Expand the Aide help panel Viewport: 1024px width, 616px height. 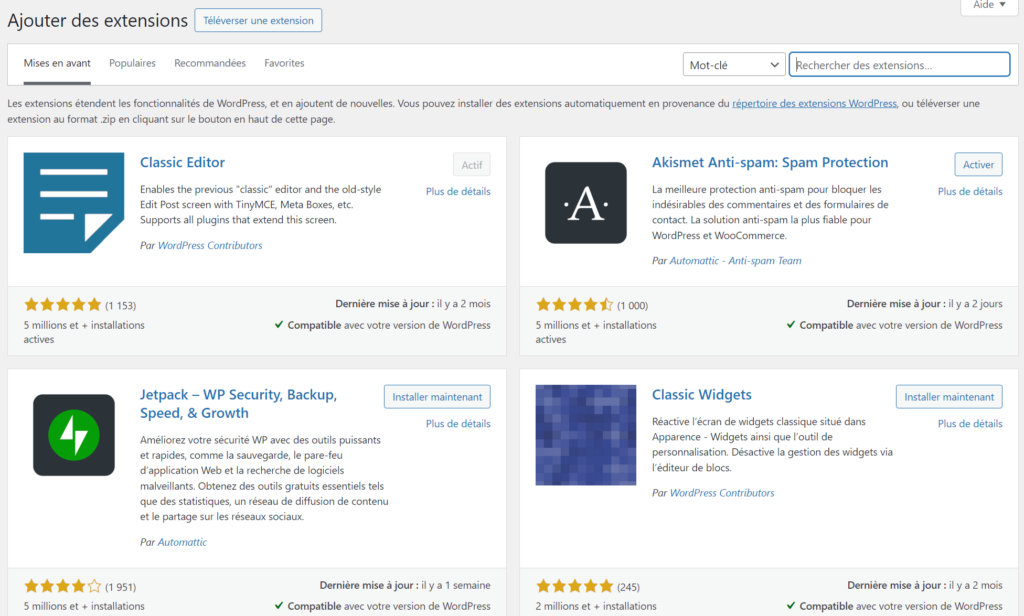click(x=989, y=5)
